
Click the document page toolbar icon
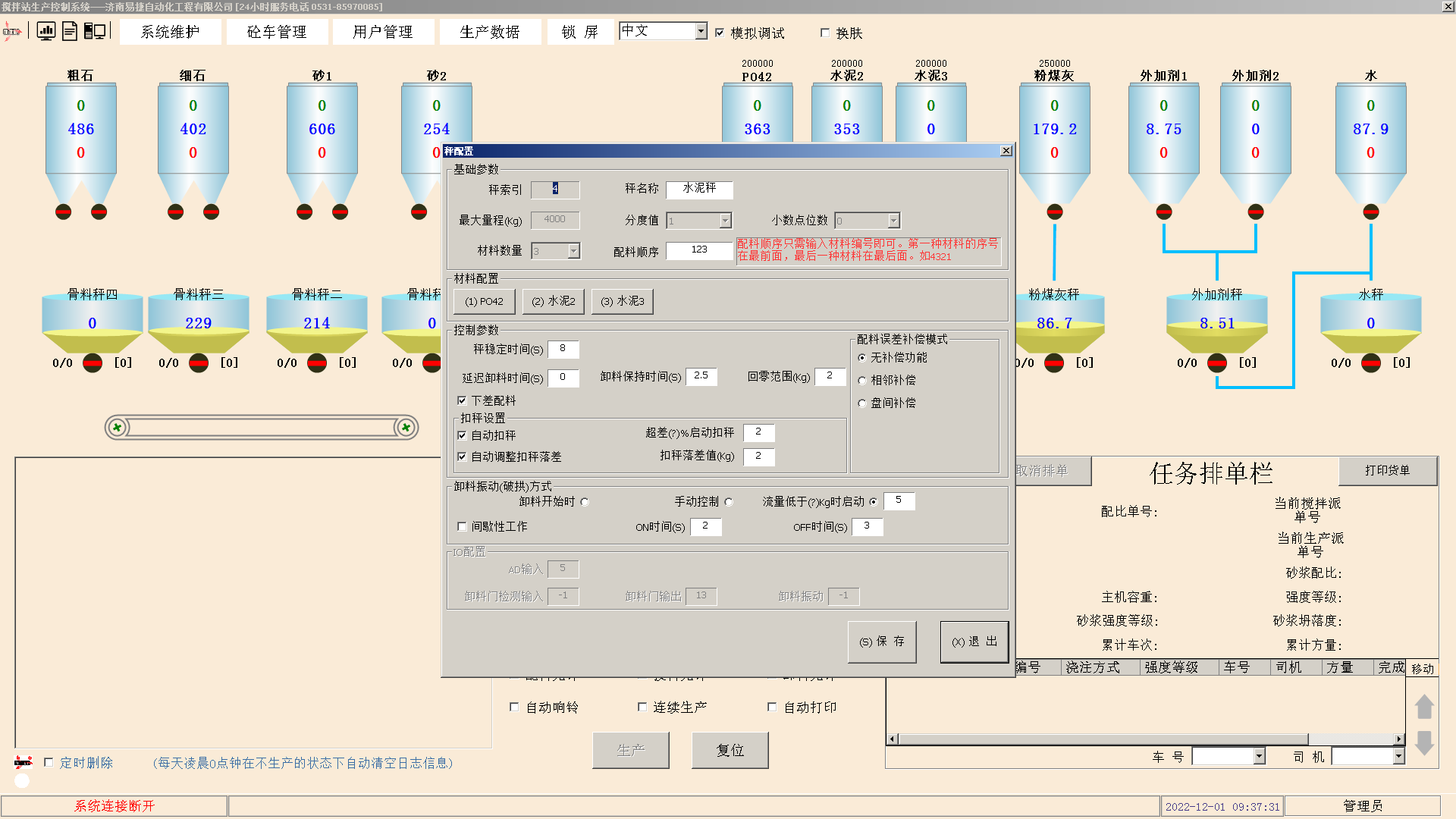(x=70, y=31)
